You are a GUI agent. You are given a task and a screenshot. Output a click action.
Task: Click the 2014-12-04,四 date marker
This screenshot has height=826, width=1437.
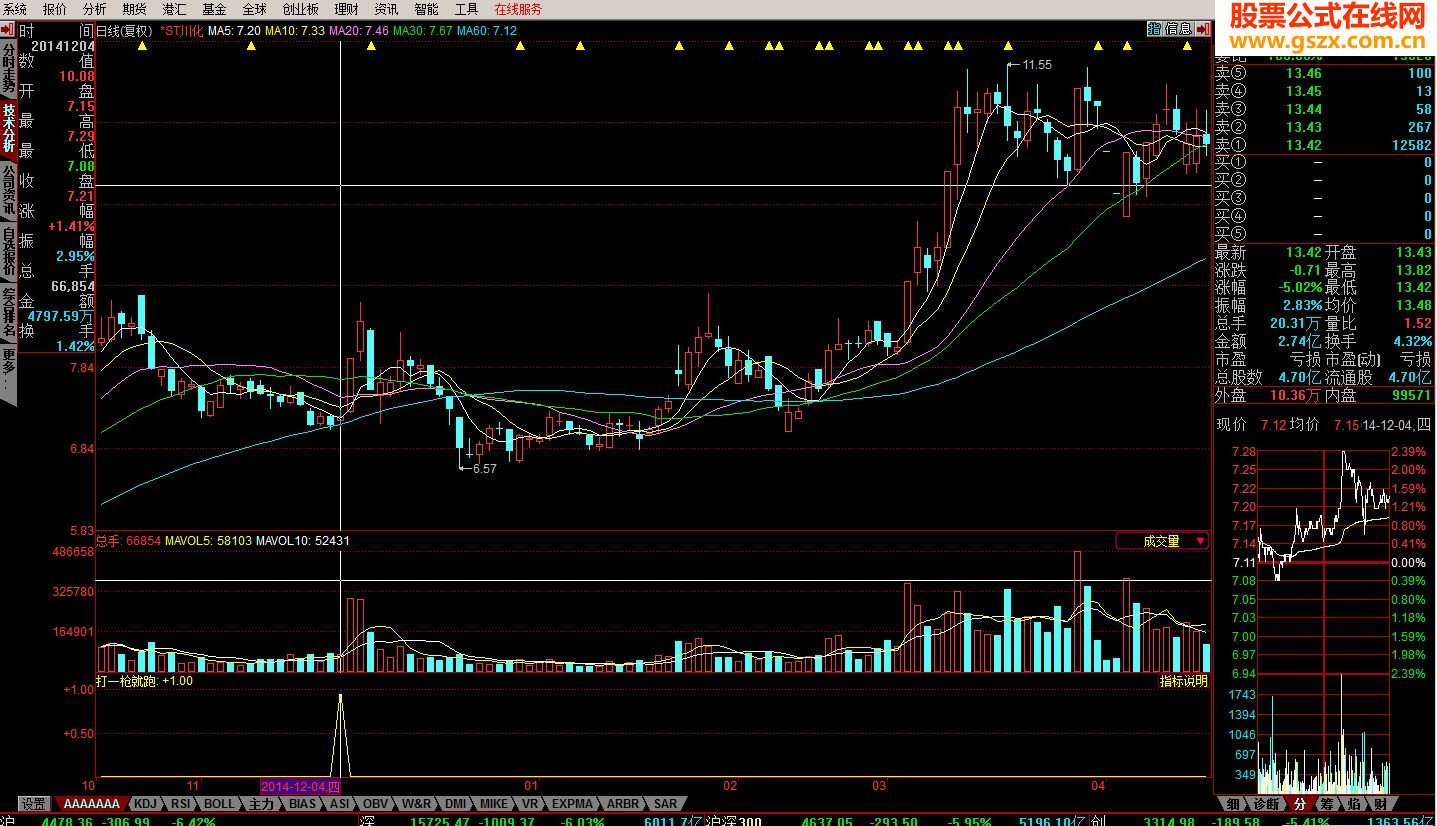pyautogui.click(x=300, y=787)
